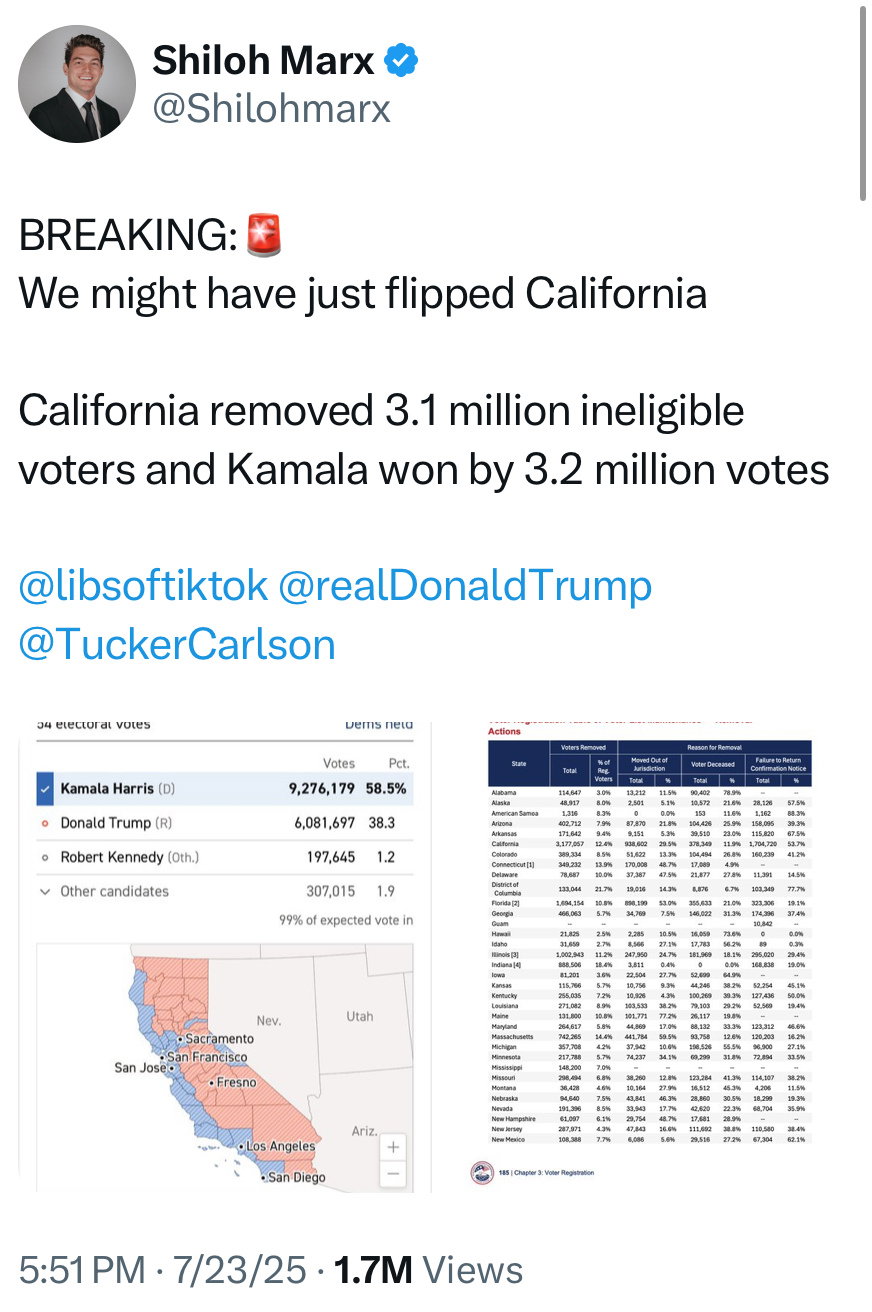Viewport: 872px width, 1312px height.
Task: Zoom out with the map minus button
Action: pyautogui.click(x=394, y=1173)
